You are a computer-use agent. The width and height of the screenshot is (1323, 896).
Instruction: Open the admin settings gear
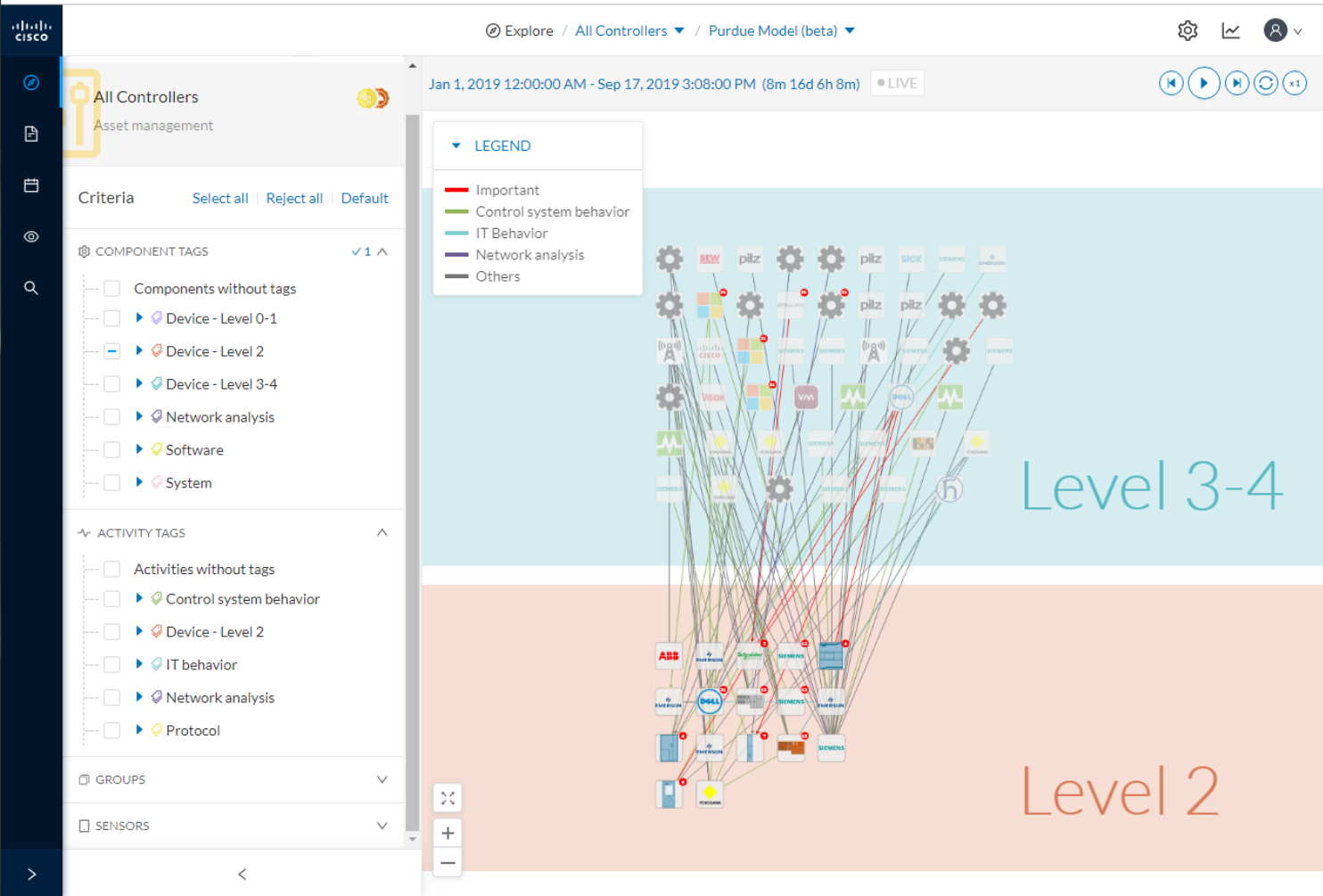[1187, 29]
